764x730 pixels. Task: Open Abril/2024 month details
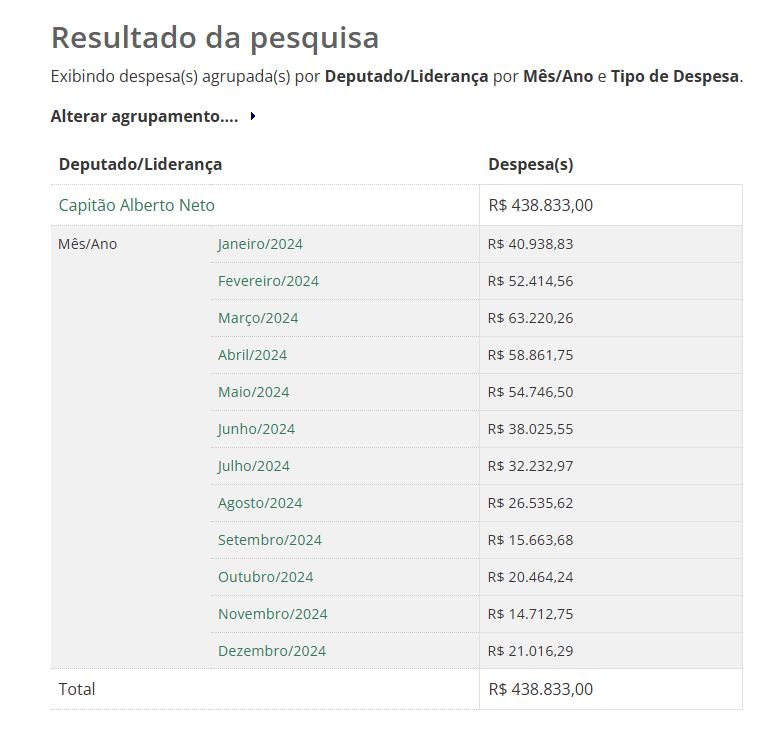(252, 355)
